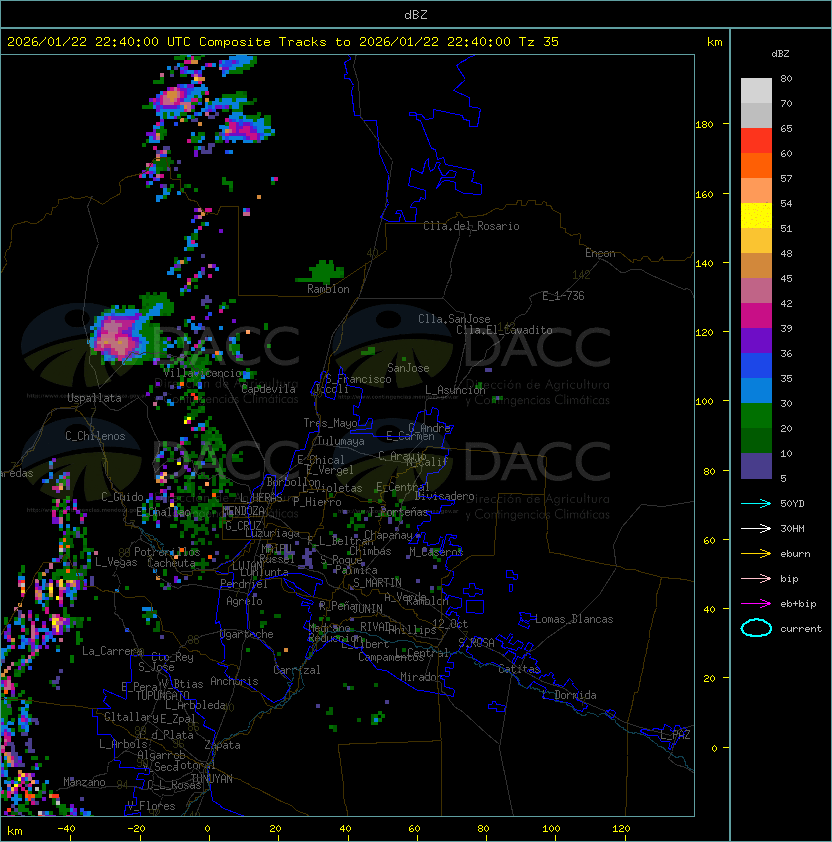The width and height of the screenshot is (832, 842).
Task: Click the 'L_Vegas' label
Action: [116, 562]
